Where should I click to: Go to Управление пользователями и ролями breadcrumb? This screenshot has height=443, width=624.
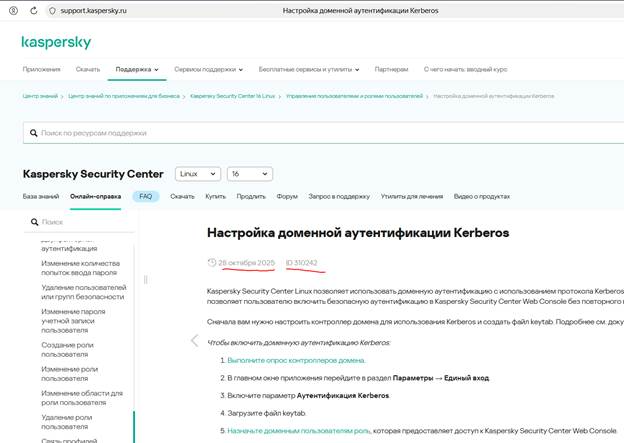click(x=354, y=96)
